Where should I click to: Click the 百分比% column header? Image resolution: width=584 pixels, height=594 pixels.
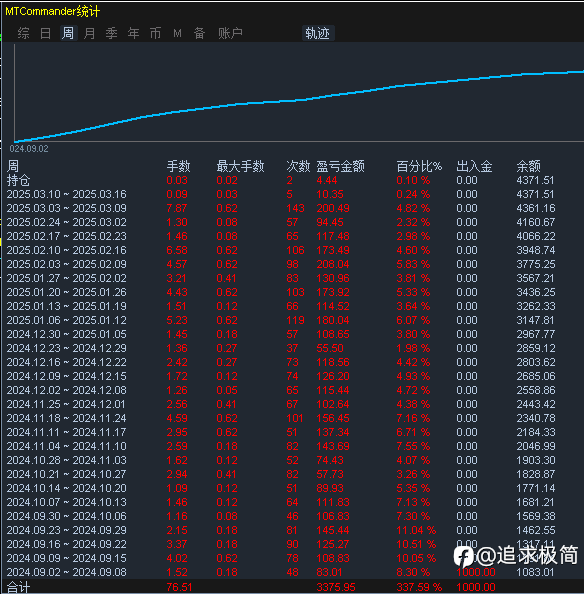[419, 166]
